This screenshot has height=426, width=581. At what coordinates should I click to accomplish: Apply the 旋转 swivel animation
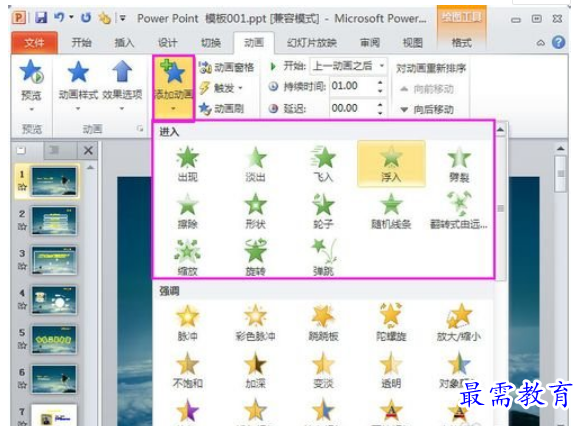(255, 257)
